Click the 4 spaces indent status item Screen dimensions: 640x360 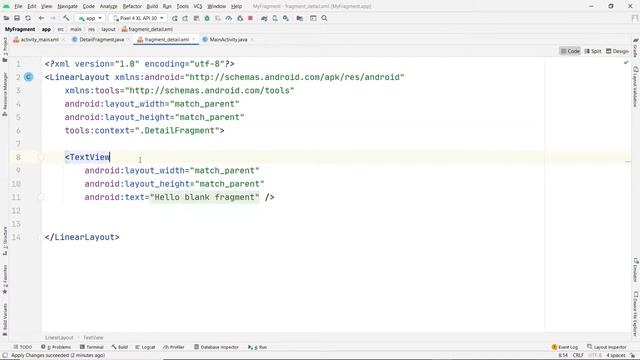616,355
